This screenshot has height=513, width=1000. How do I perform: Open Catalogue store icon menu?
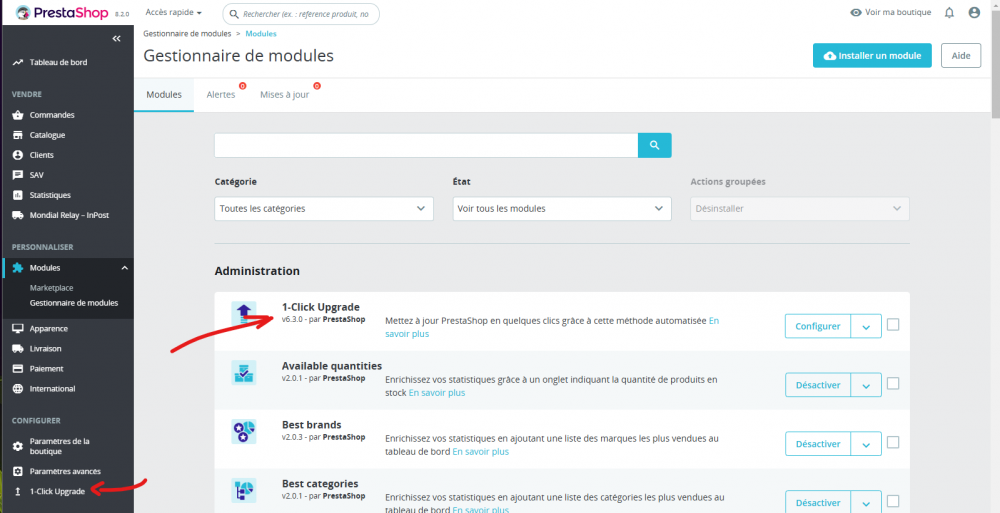[18, 135]
